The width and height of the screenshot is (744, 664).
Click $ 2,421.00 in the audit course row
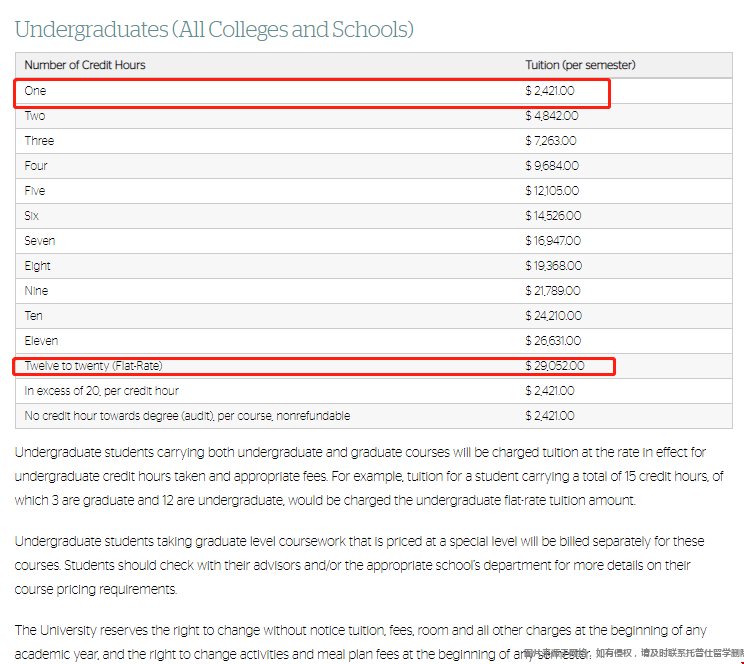549,416
